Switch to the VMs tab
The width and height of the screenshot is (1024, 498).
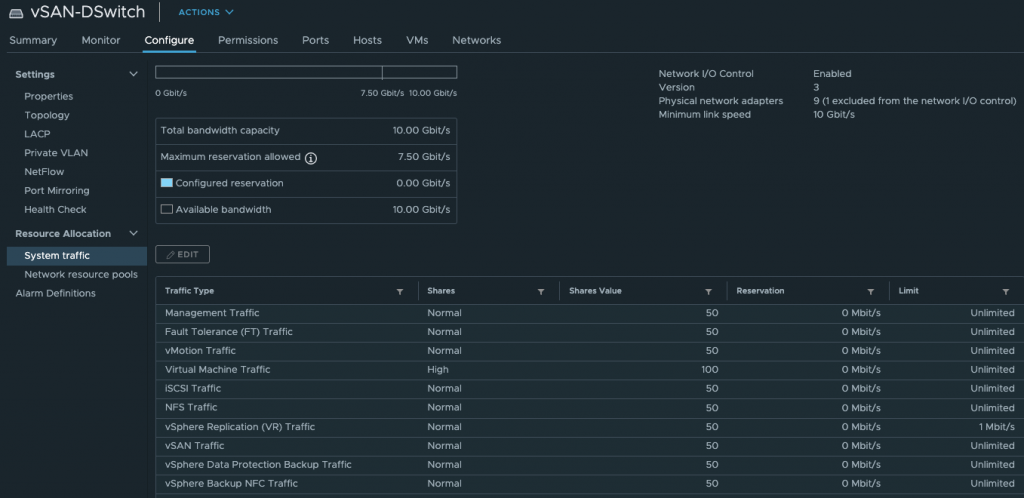pos(417,40)
